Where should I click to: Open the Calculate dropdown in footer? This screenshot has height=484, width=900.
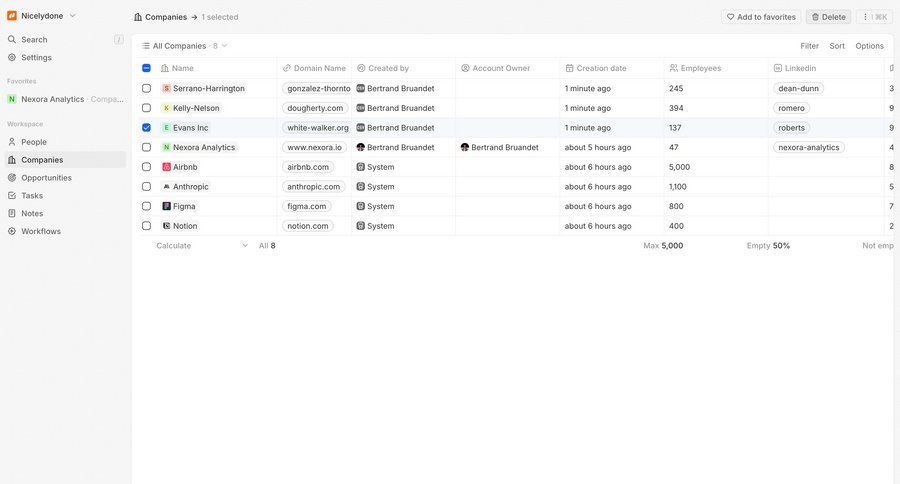tap(201, 246)
